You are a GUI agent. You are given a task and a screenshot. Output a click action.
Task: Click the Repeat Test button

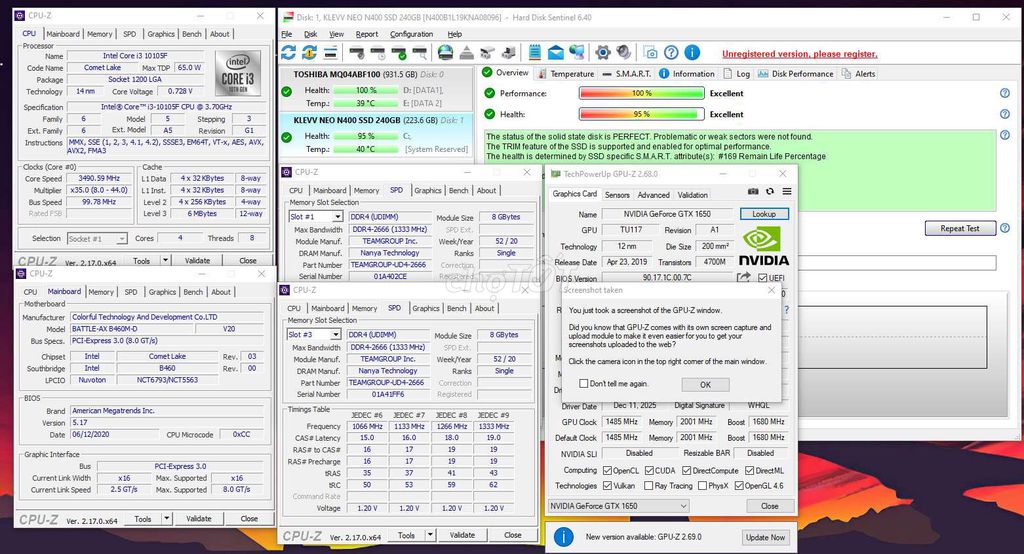pos(960,228)
